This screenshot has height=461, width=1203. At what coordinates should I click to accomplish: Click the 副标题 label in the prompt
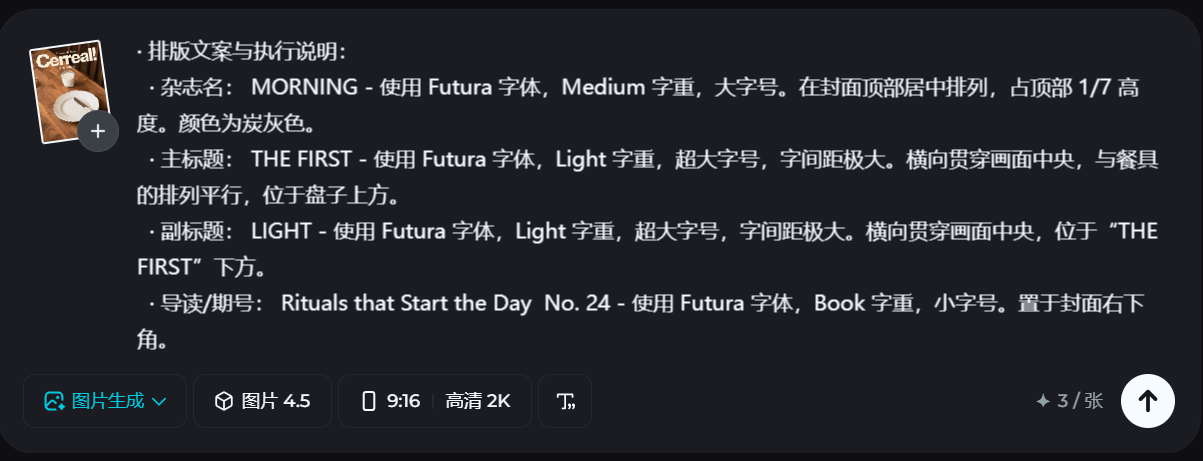click(x=199, y=232)
